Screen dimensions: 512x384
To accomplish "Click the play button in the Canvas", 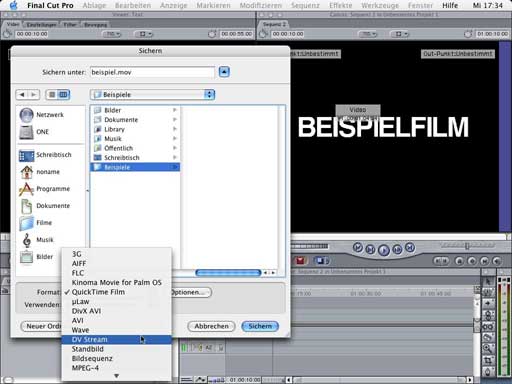I will pyautogui.click(x=384, y=249).
